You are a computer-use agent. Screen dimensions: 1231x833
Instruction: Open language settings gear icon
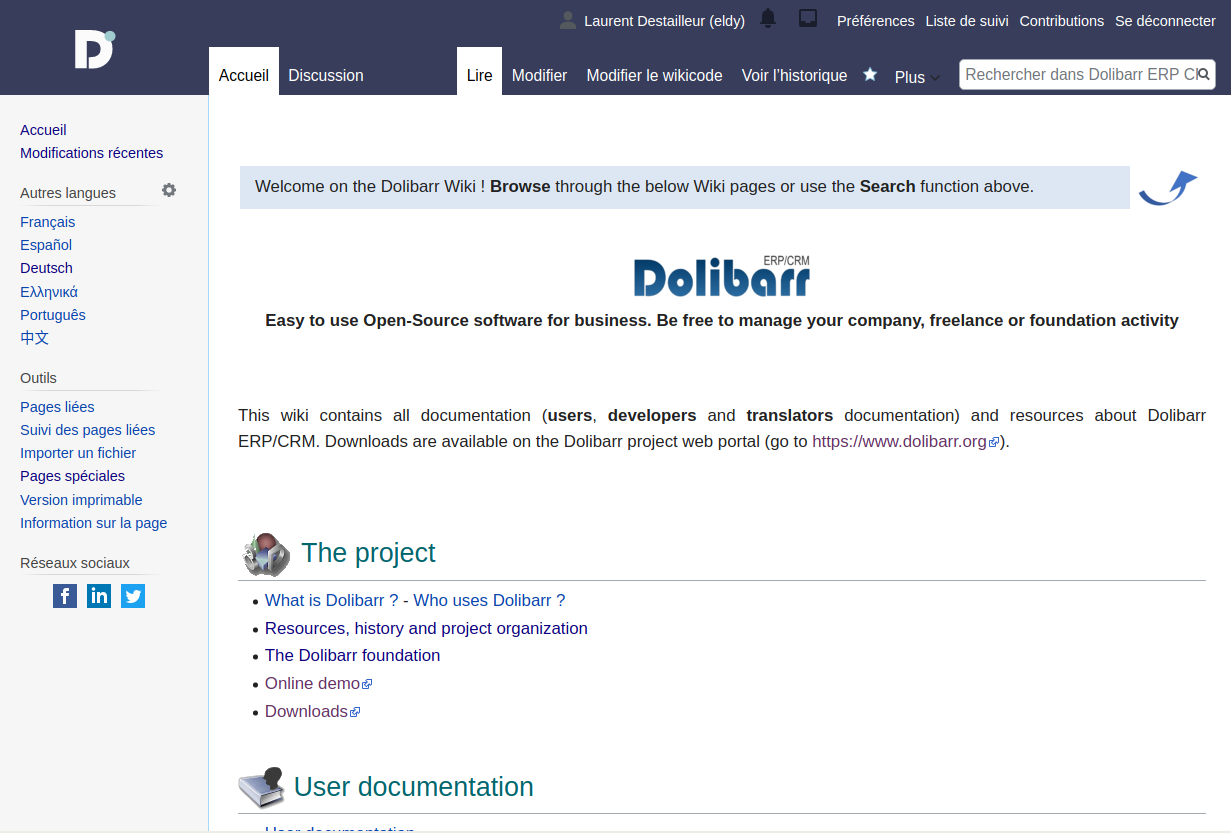(x=169, y=190)
